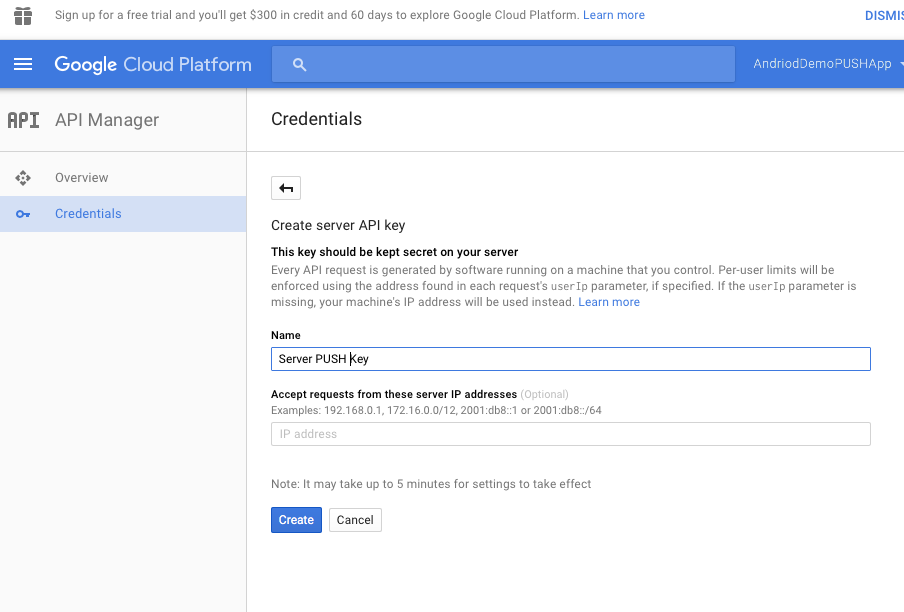904x612 pixels.
Task: Click the IP address input field
Action: 570,434
